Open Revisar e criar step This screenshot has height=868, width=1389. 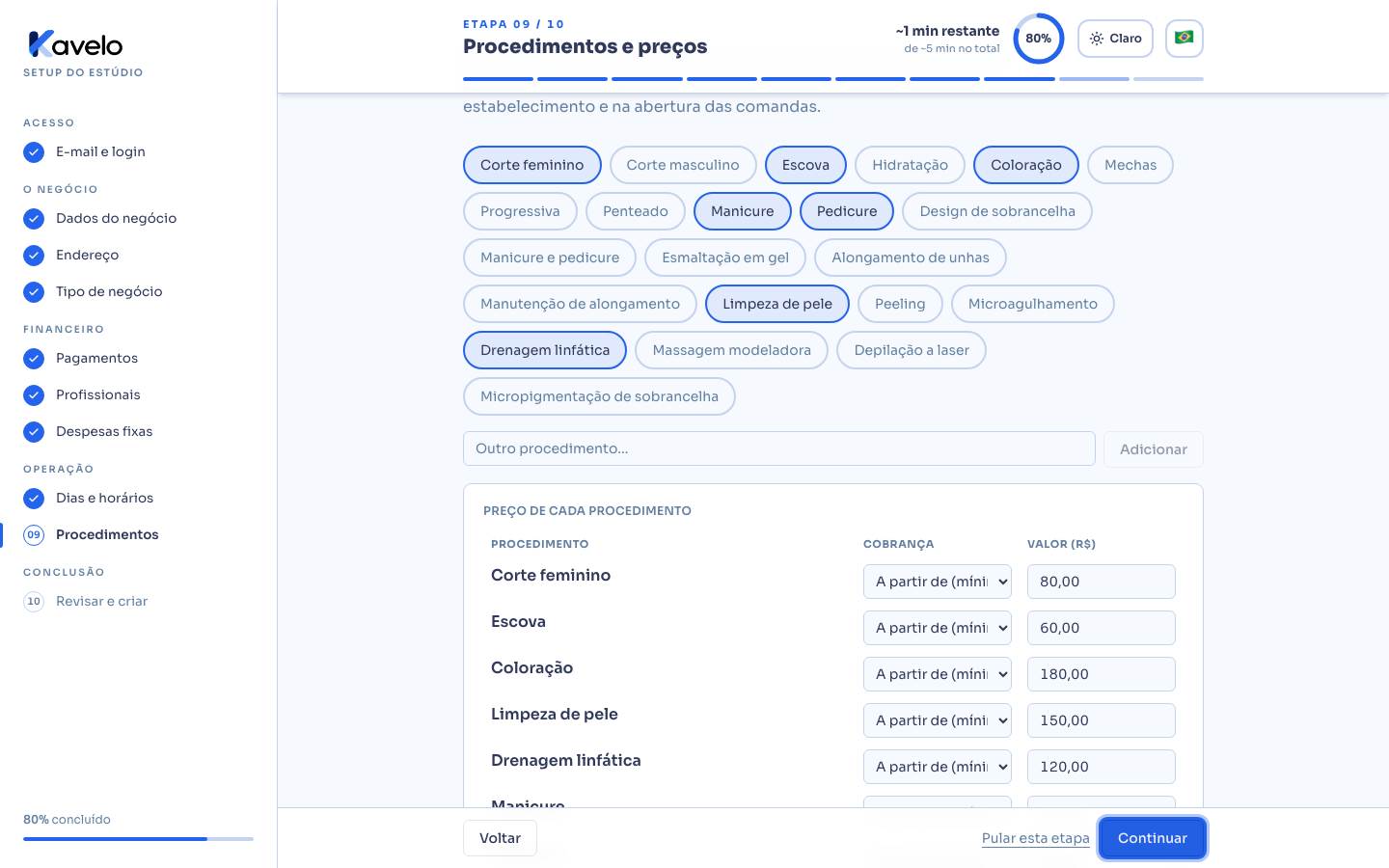(101, 602)
